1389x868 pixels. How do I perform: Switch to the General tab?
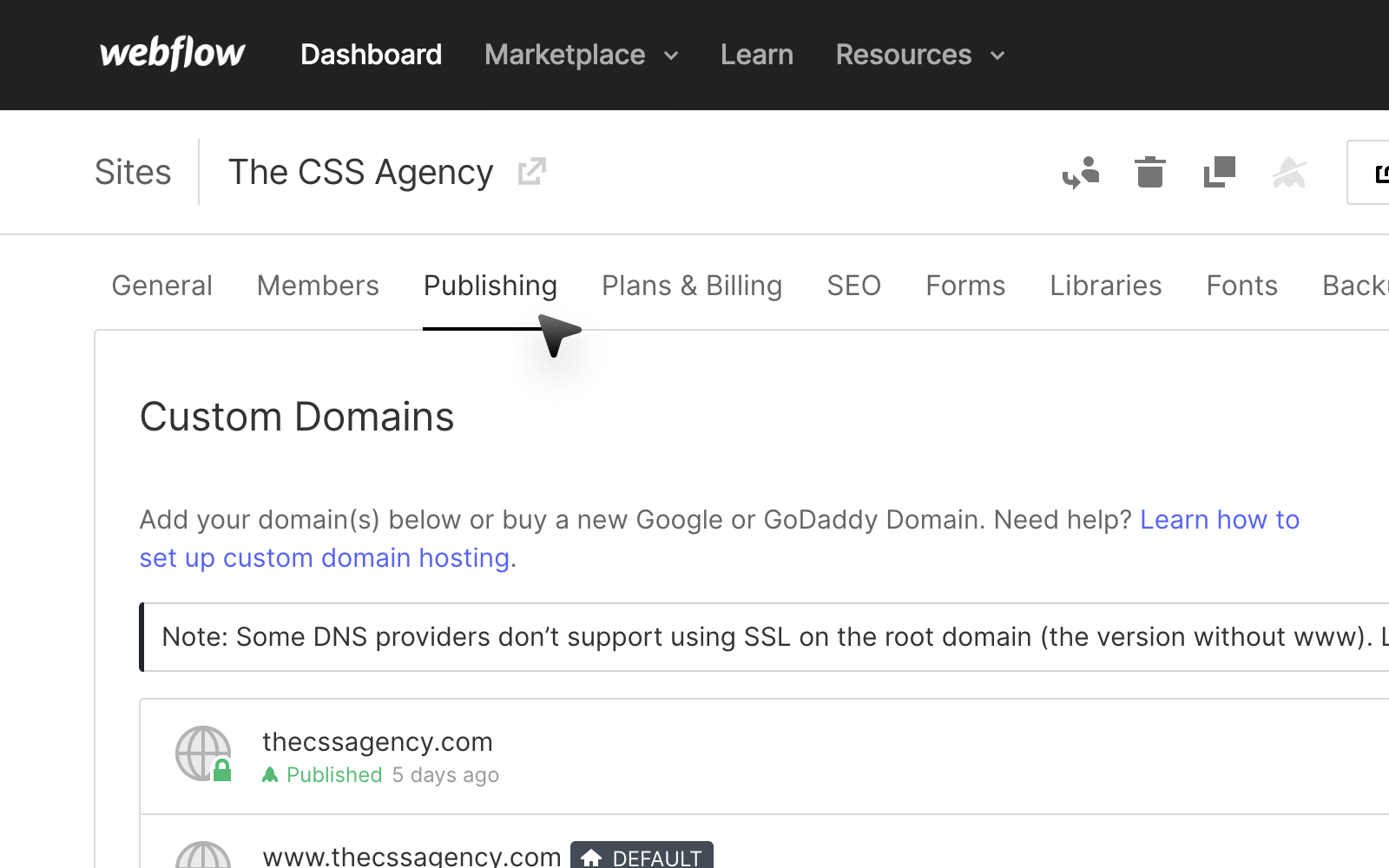click(x=162, y=286)
